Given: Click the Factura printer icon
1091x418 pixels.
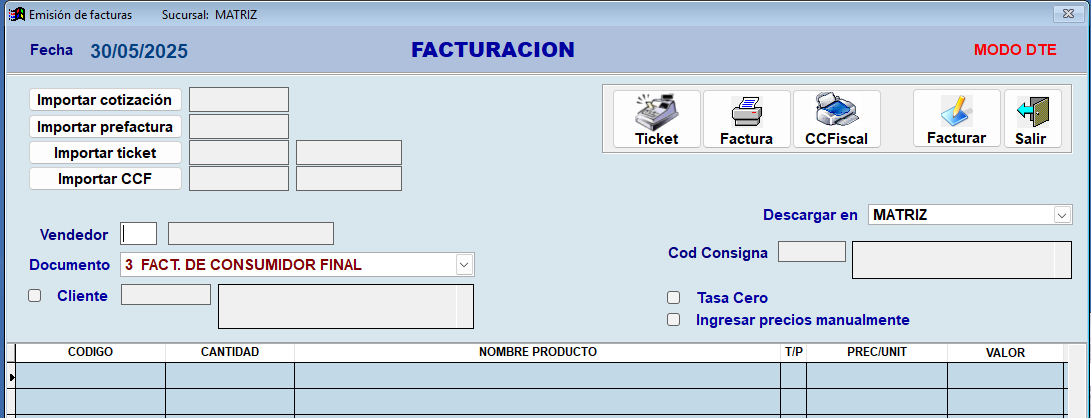Looking at the screenshot, I should pyautogui.click(x=746, y=111).
